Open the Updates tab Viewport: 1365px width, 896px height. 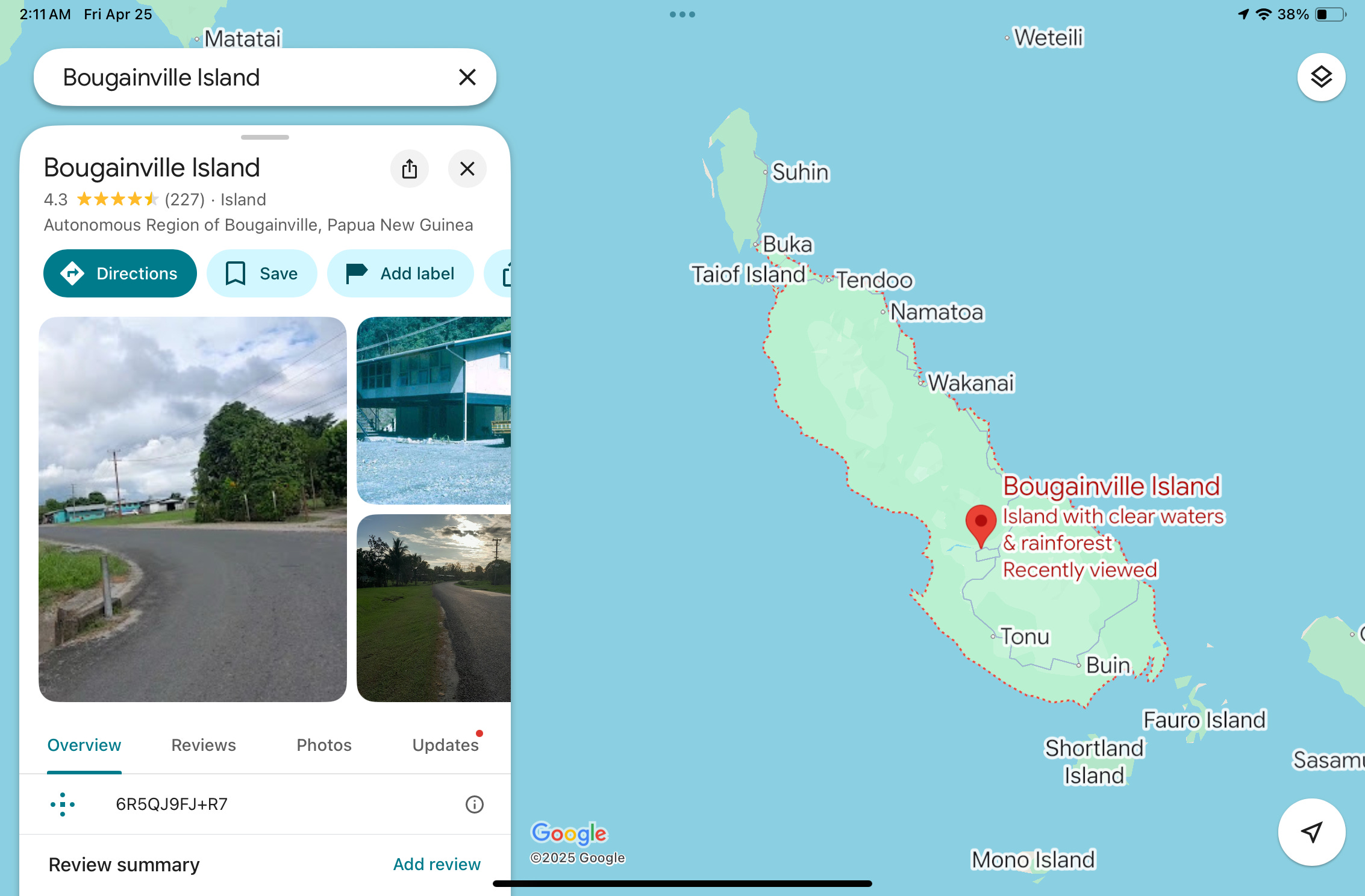click(446, 745)
